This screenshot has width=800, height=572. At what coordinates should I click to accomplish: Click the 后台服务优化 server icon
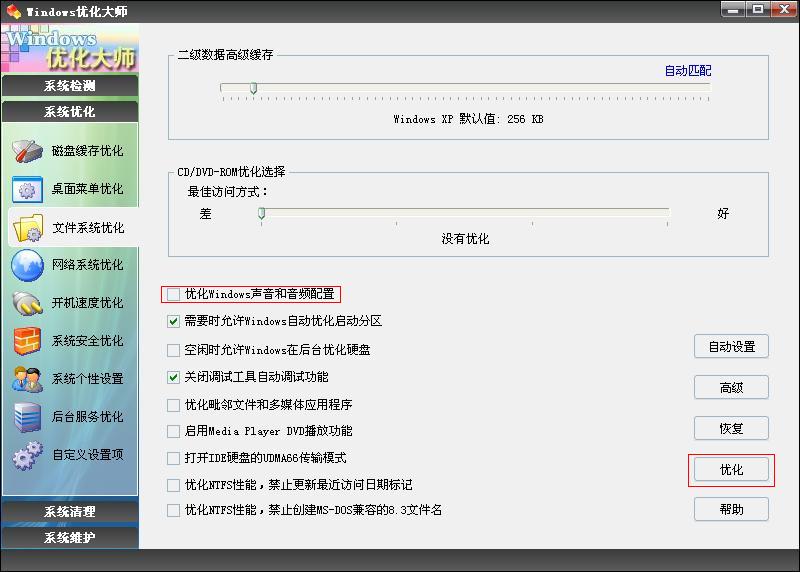[x=27, y=417]
